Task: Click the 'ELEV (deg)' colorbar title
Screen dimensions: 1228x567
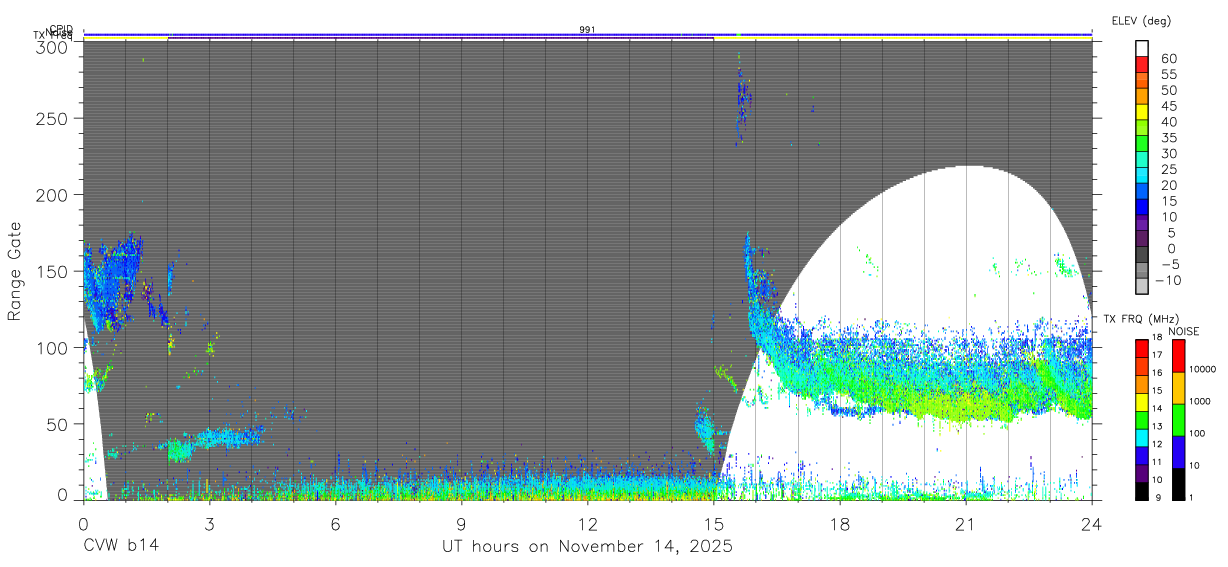Action: (1141, 20)
